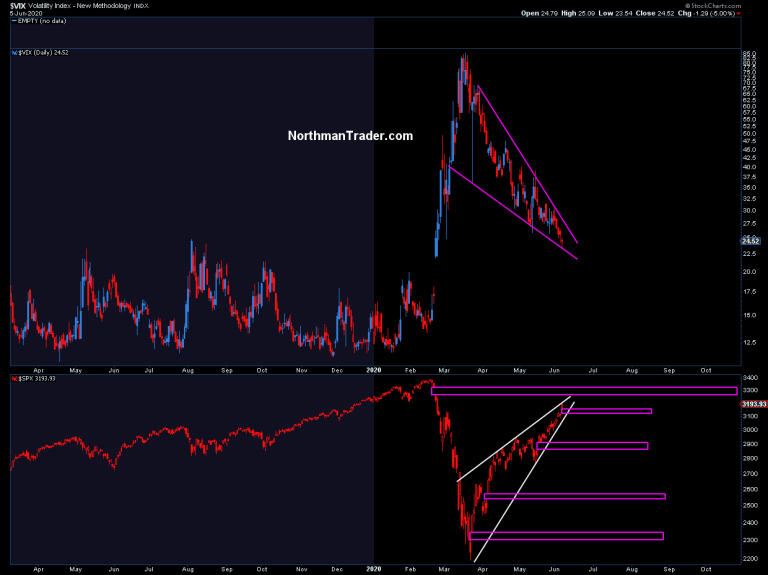Click the 2020 year label under SPX chart
The width and height of the screenshot is (768, 575).
coord(374,566)
